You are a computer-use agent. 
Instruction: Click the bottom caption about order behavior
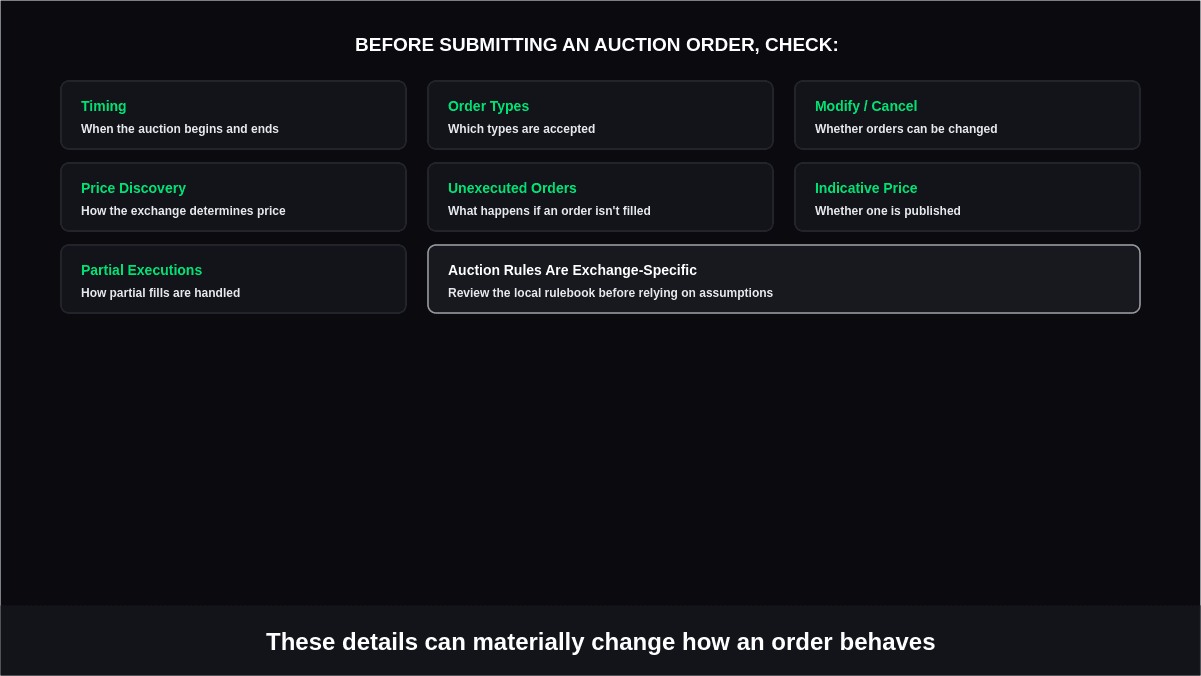tap(600, 642)
